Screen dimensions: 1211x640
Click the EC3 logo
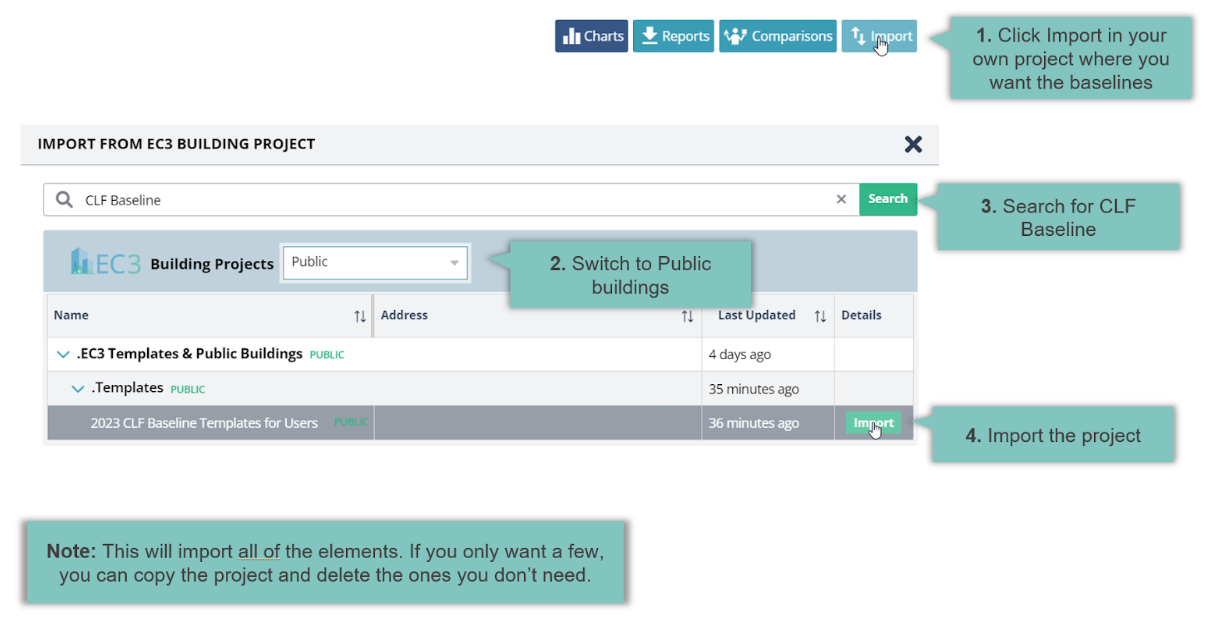click(105, 263)
